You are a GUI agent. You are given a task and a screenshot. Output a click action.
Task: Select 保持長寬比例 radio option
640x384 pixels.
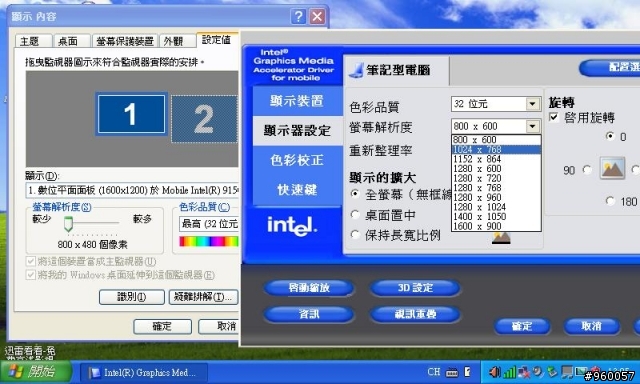point(355,234)
